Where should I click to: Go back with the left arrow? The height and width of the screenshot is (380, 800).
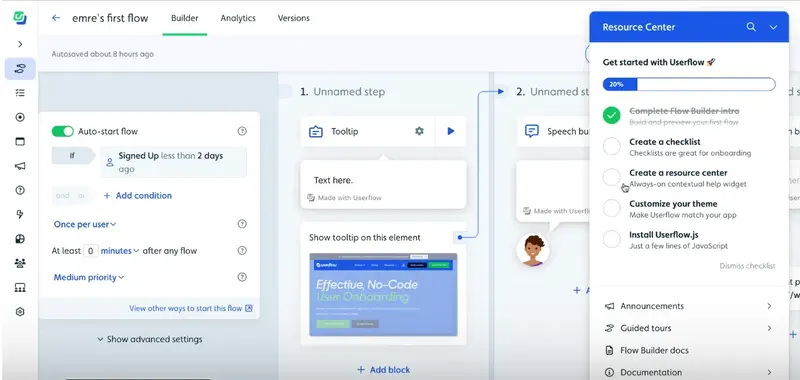pos(56,18)
